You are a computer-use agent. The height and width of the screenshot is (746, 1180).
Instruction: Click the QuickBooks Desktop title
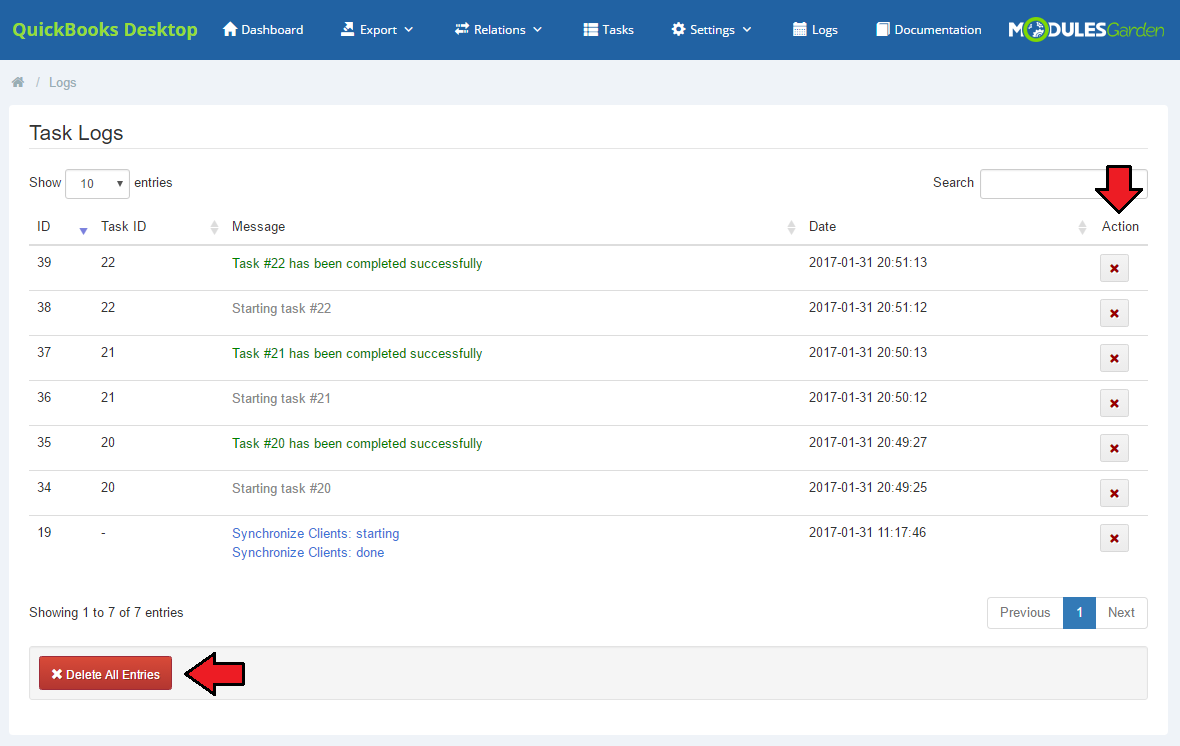click(x=105, y=29)
